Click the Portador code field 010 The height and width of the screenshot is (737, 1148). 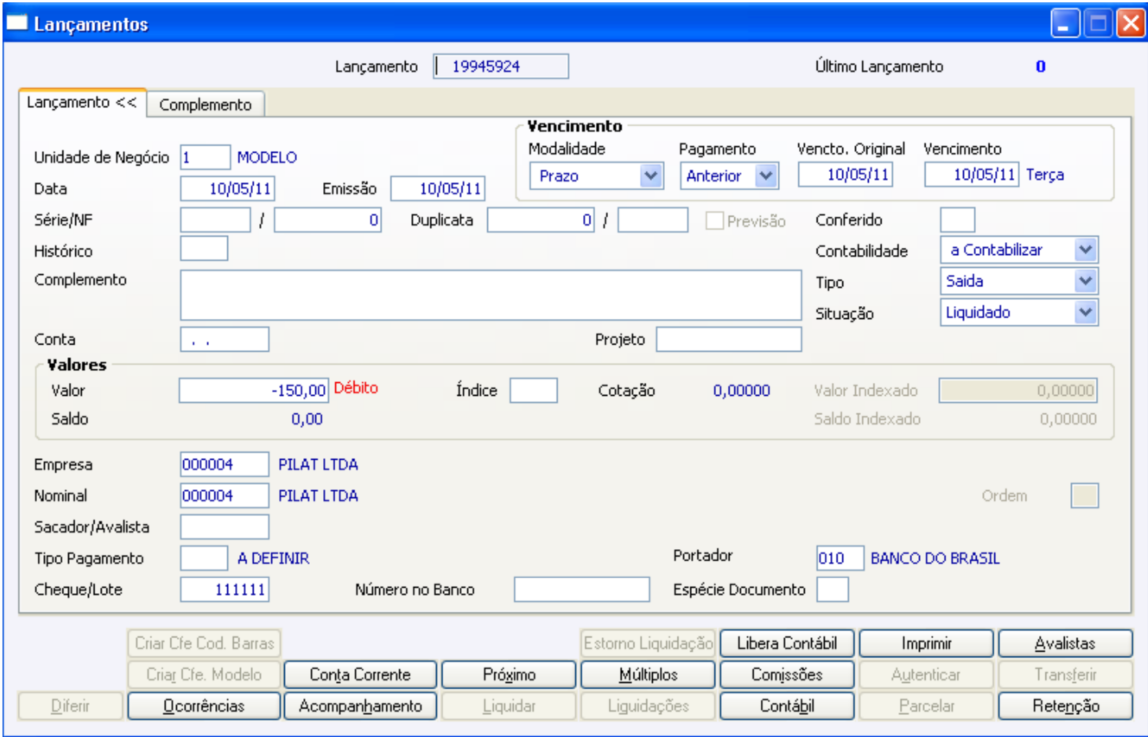click(x=840, y=558)
